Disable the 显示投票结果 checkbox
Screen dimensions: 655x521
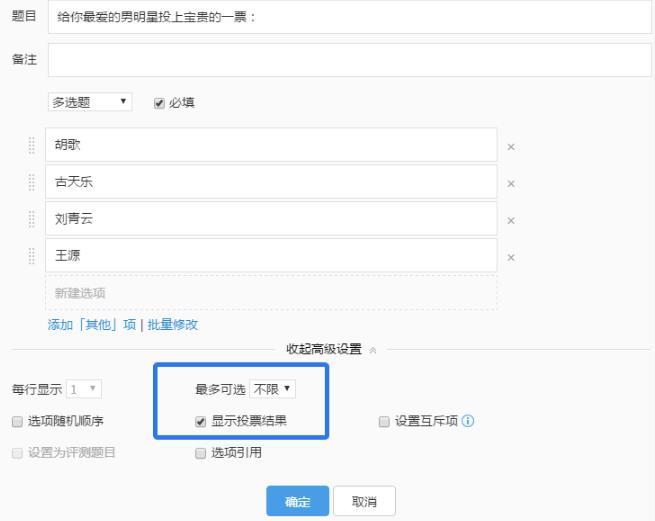(201, 421)
